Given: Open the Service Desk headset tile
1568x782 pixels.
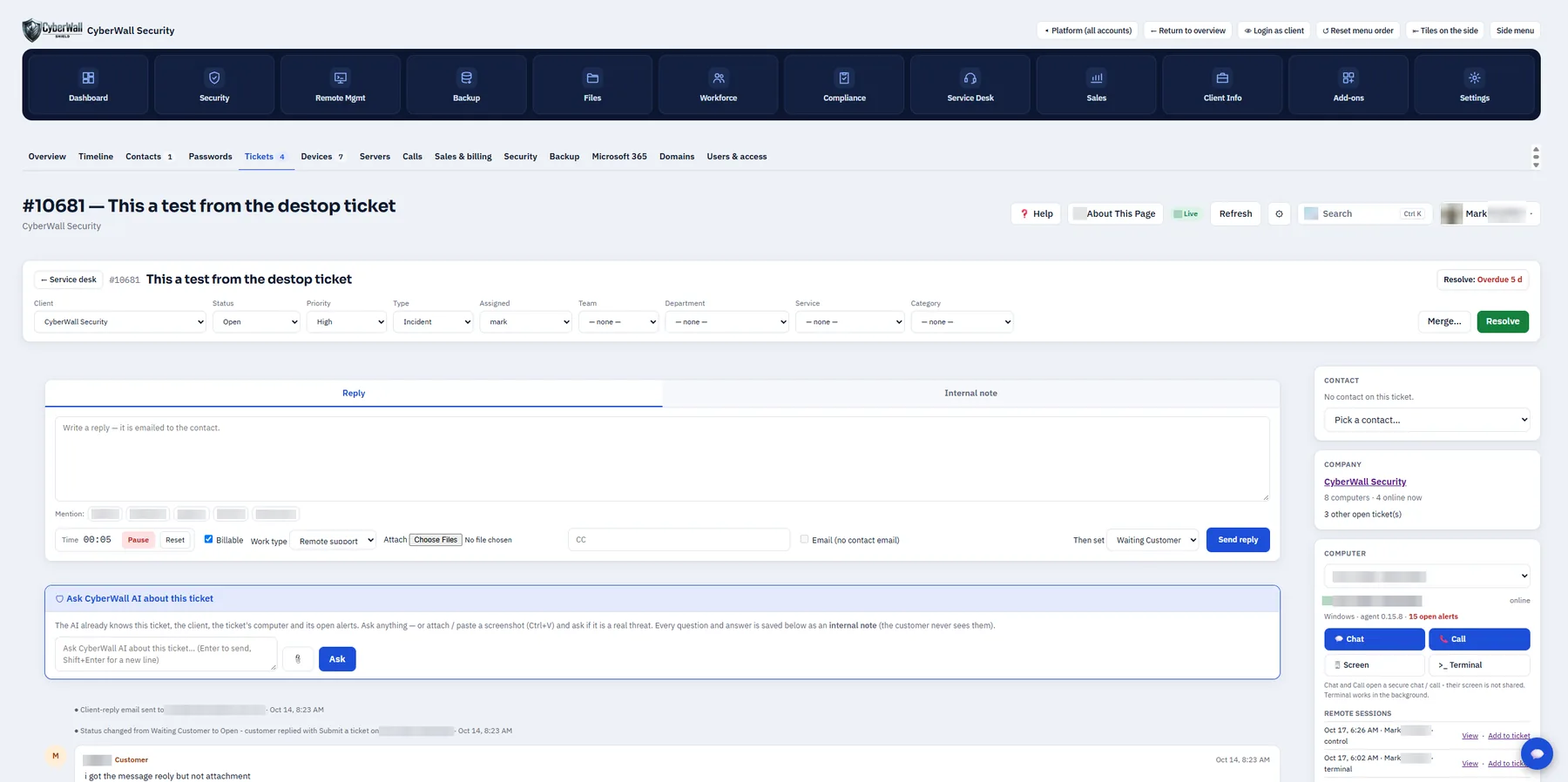Looking at the screenshot, I should click(970, 84).
